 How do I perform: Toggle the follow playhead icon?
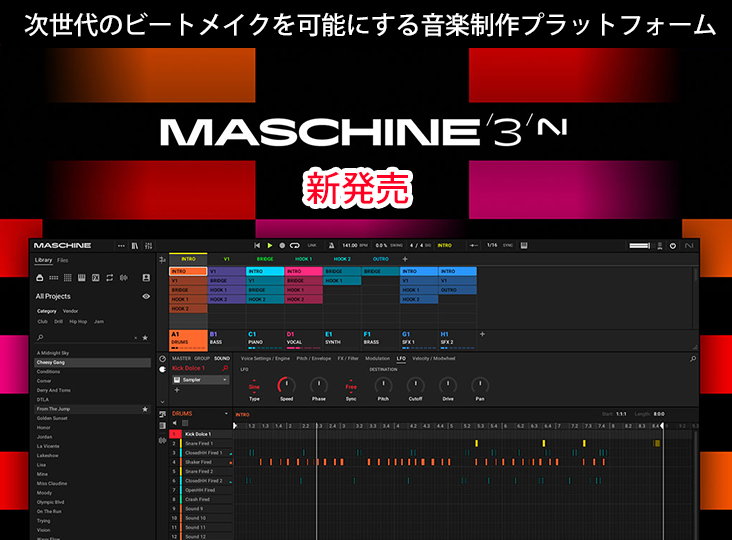(473, 245)
